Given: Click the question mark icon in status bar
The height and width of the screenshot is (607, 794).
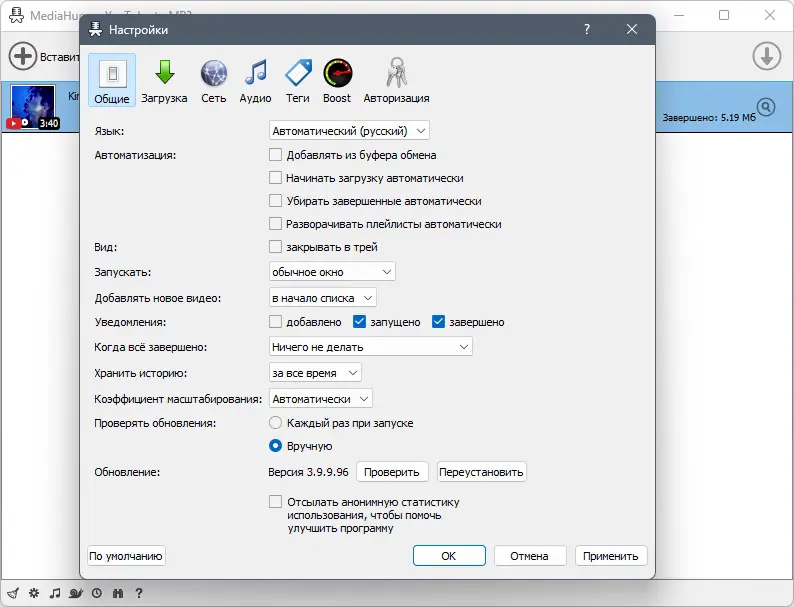Looking at the screenshot, I should [139, 593].
